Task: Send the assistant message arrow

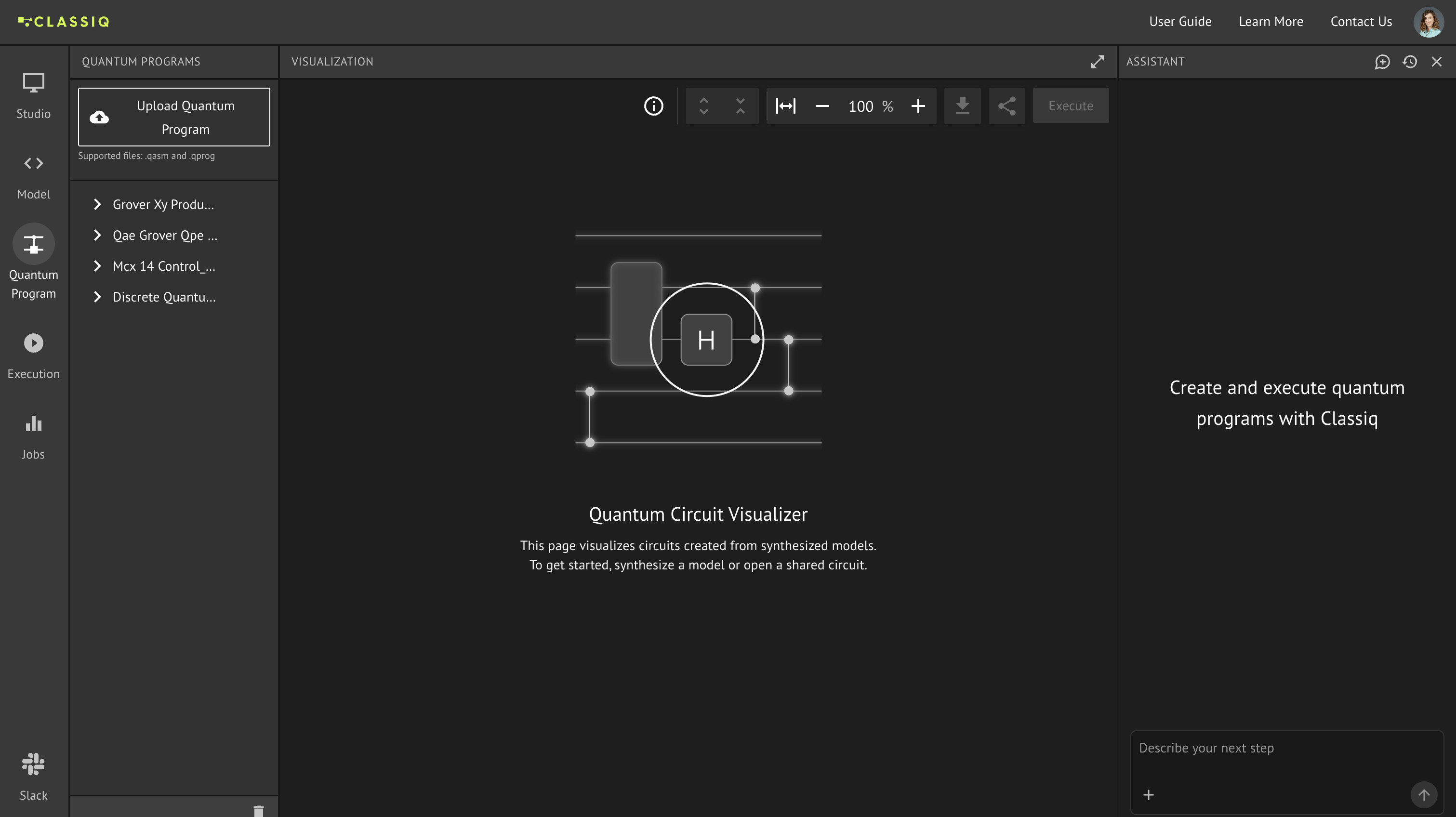Action: point(1424,795)
